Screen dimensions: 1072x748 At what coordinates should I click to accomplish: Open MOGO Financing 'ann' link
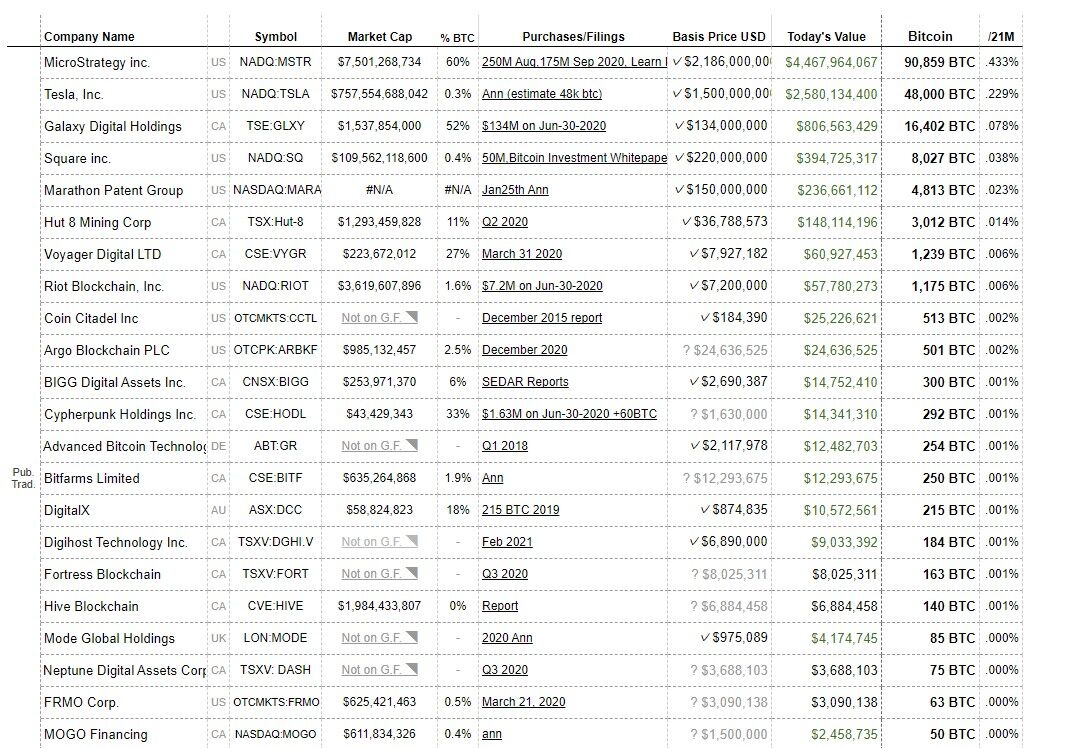tap(492, 734)
